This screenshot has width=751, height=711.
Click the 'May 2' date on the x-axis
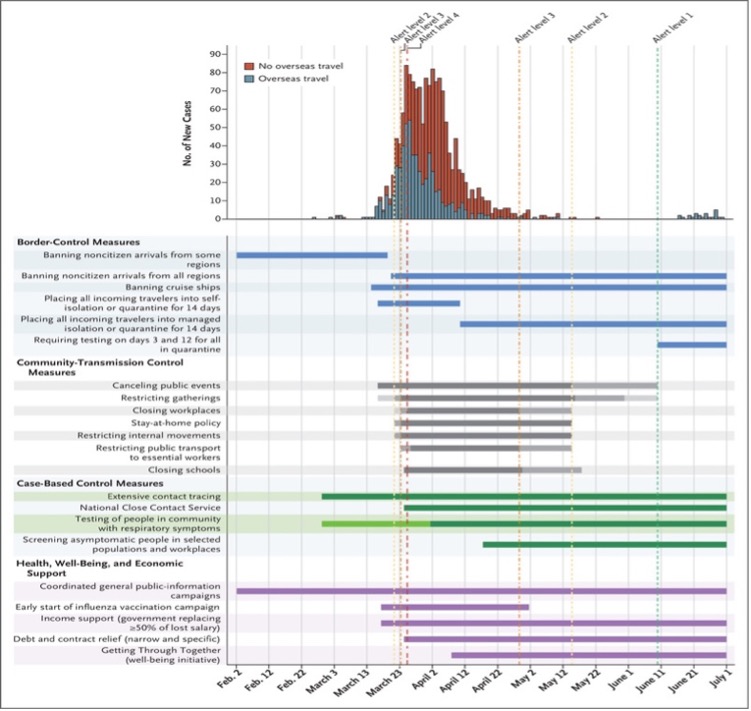click(x=524, y=679)
